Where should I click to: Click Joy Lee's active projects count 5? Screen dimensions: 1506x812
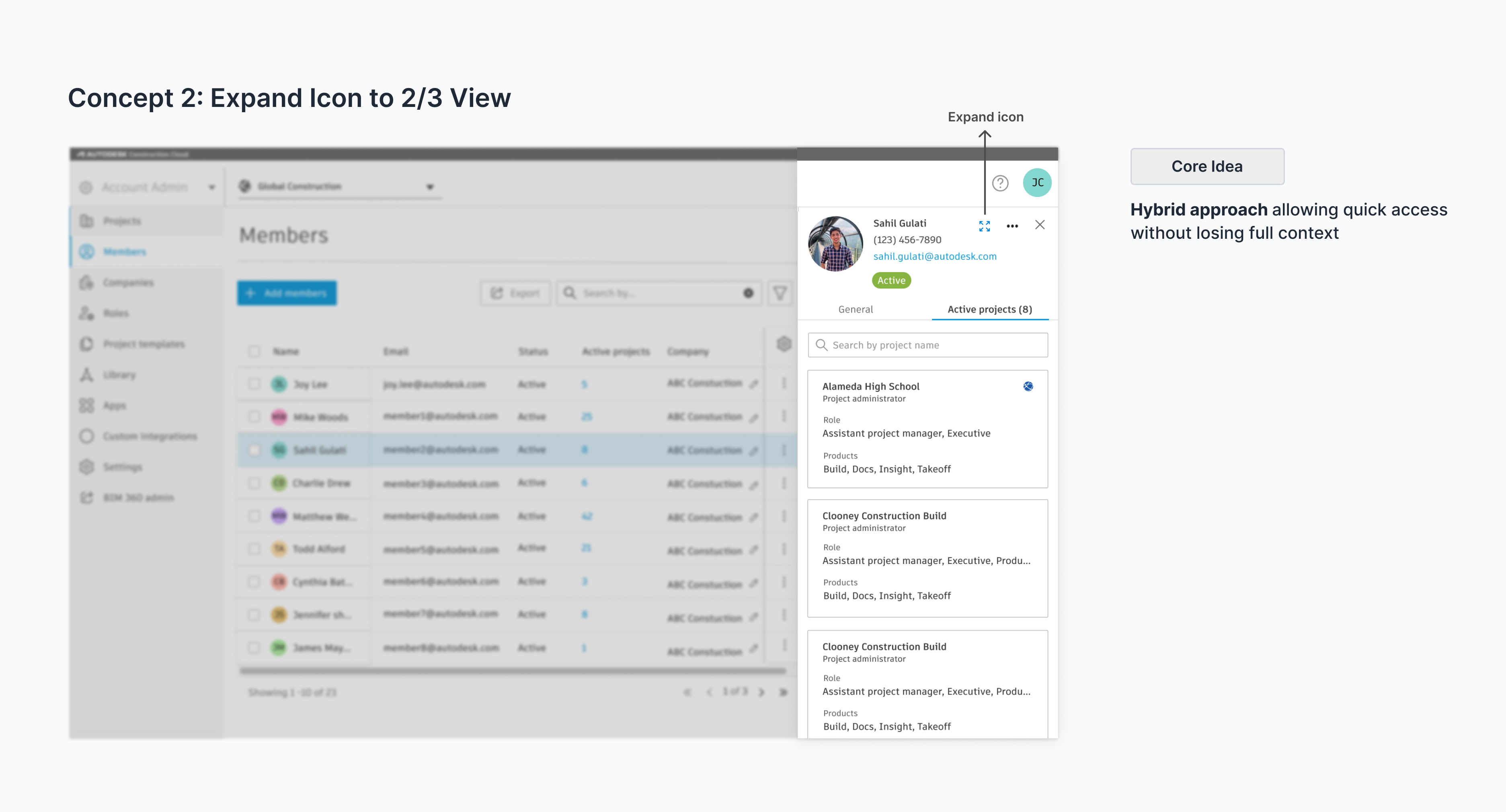[x=584, y=384]
